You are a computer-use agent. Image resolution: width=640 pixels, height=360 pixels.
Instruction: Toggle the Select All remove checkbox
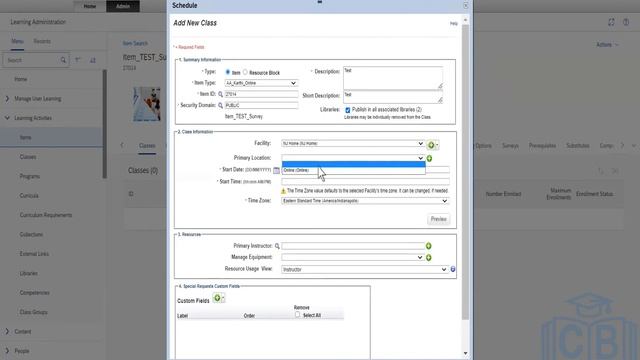(298, 315)
